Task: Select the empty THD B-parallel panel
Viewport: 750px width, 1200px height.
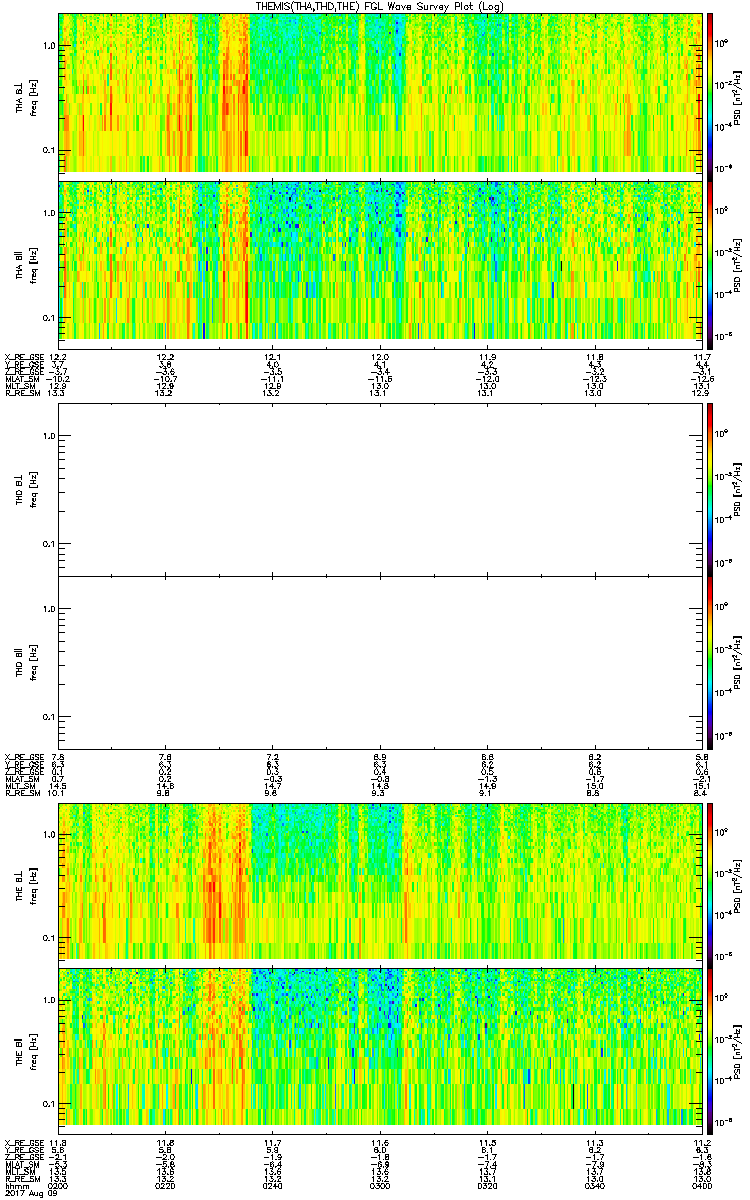Action: (x=381, y=662)
